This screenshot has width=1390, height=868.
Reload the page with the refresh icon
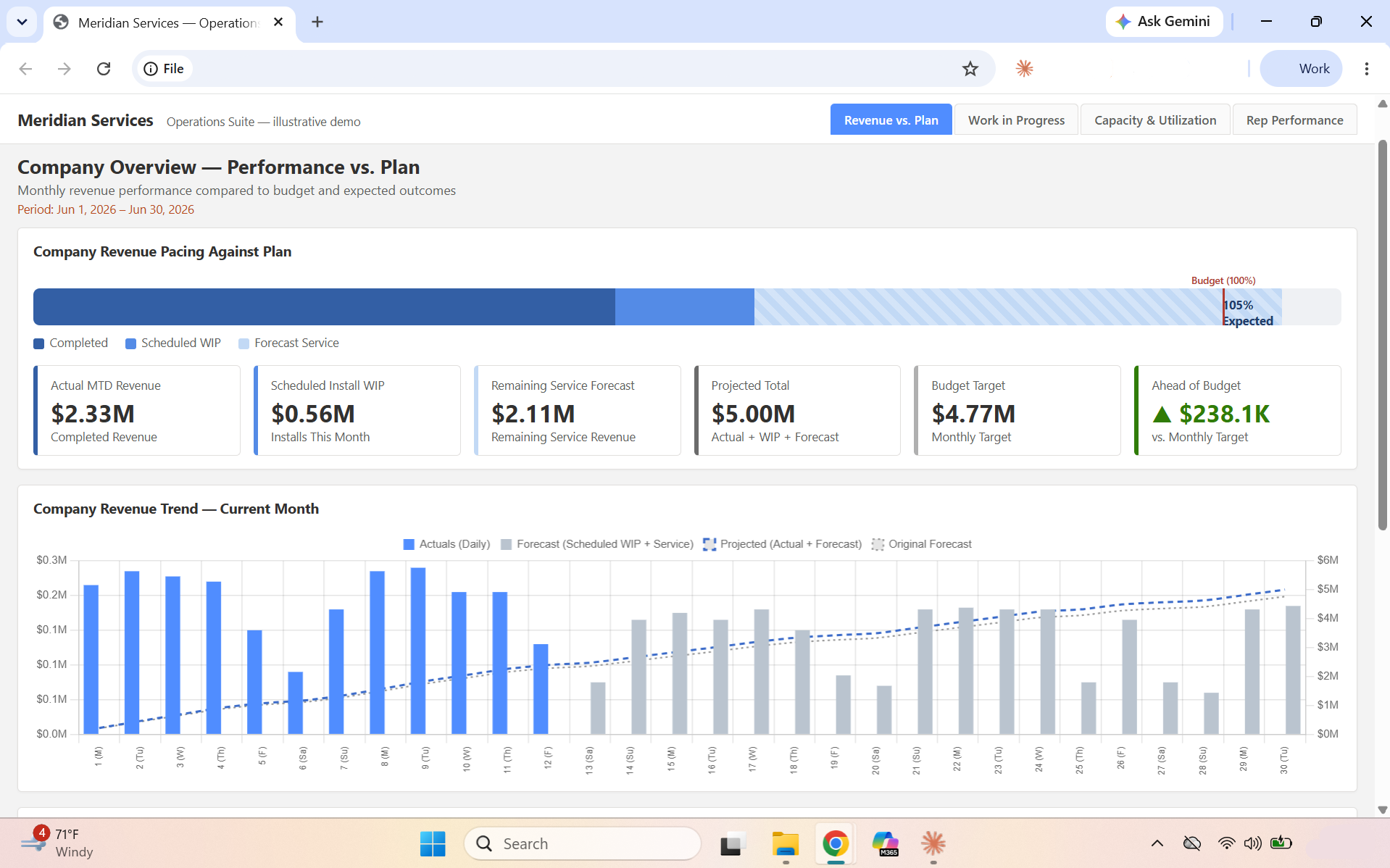(104, 69)
